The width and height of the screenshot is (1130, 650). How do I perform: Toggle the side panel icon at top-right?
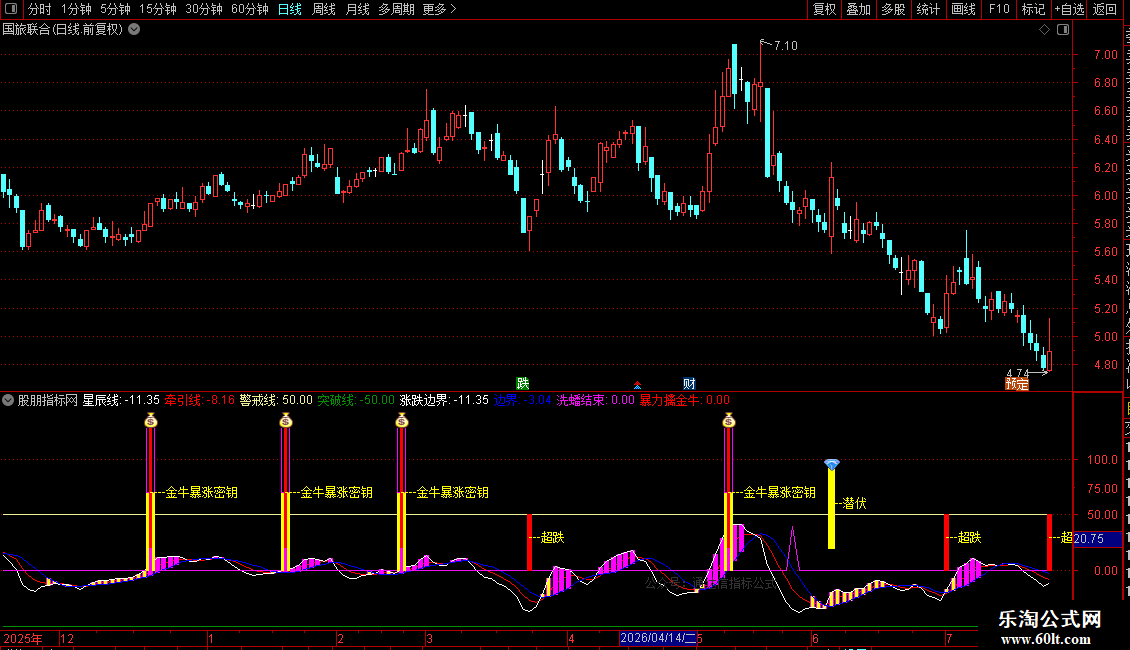[1063, 30]
